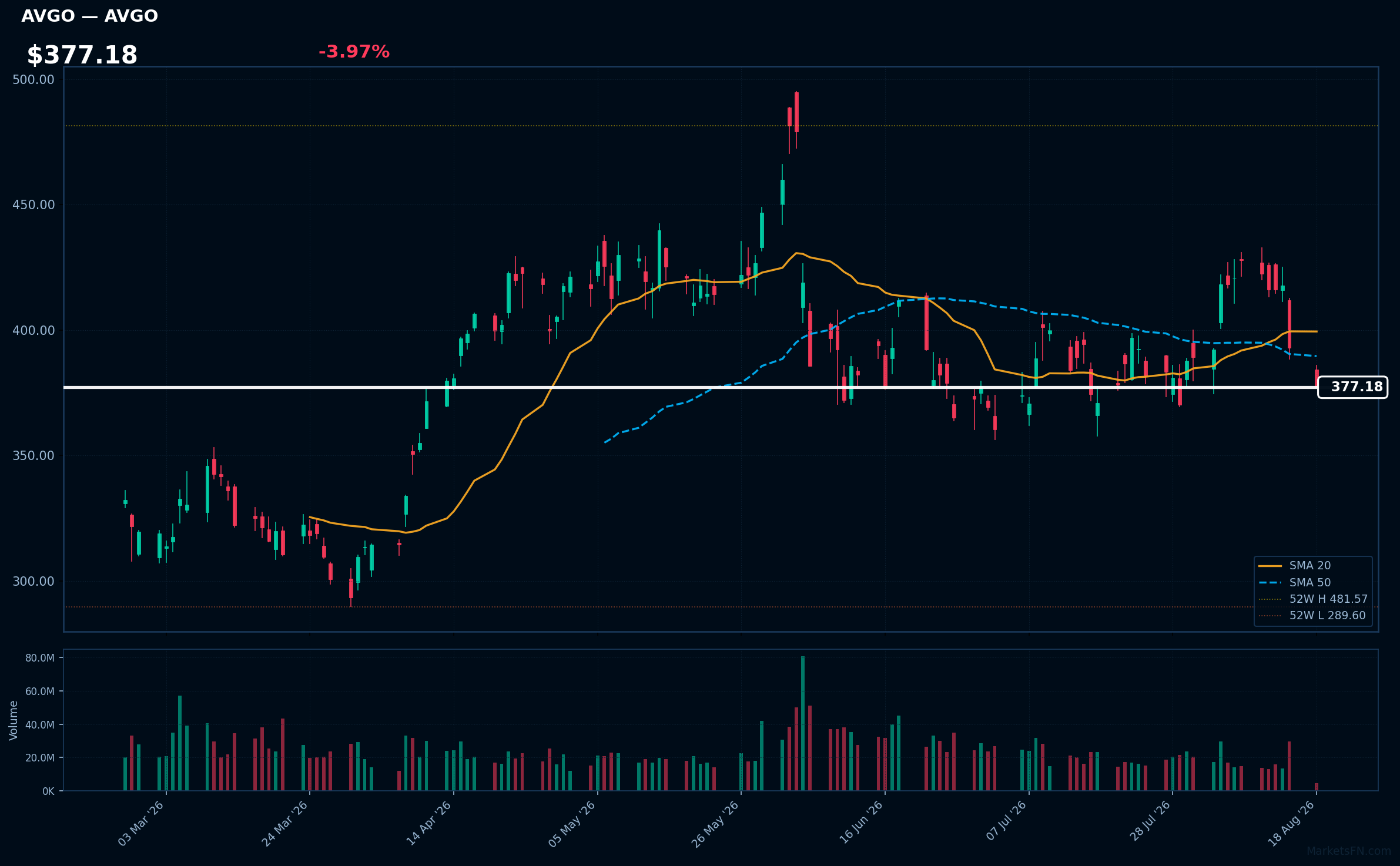Image resolution: width=1400 pixels, height=866 pixels.
Task: Click the 20.0M volume axis label
Action: 39,758
